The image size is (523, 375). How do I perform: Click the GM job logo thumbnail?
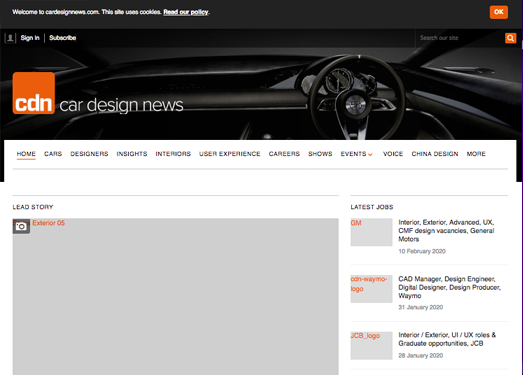click(371, 232)
